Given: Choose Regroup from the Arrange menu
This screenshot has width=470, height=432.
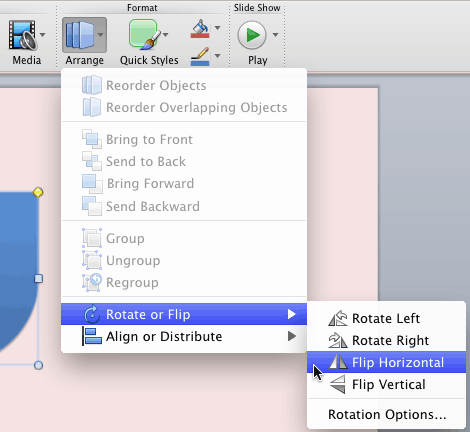Looking at the screenshot, I should tap(184, 282).
